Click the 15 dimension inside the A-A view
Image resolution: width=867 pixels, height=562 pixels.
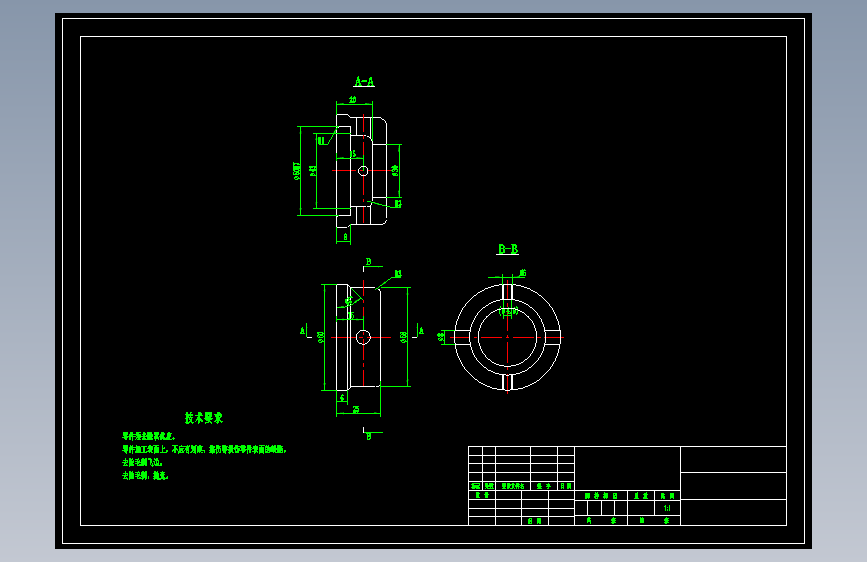click(x=353, y=154)
